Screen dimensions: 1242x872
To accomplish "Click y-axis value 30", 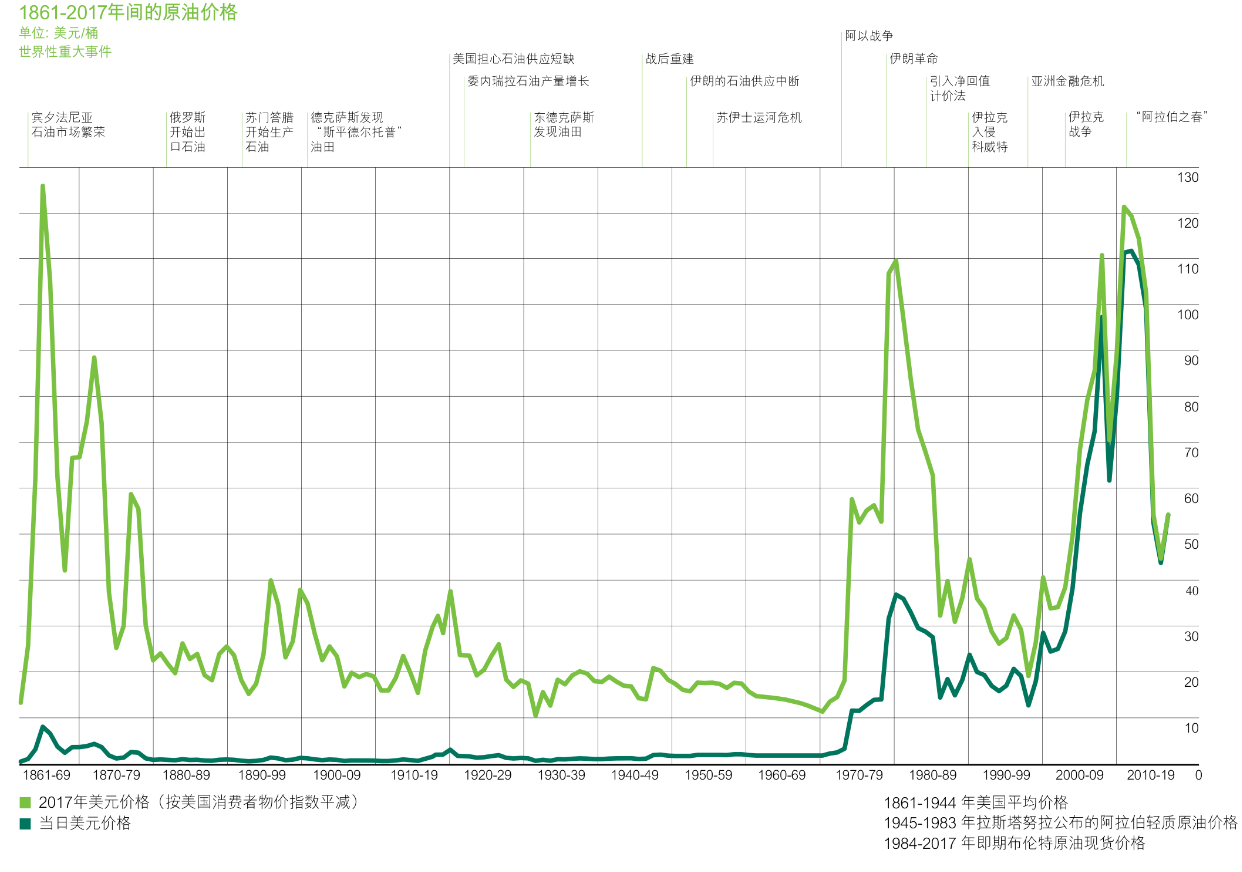I will pyautogui.click(x=1190, y=635).
